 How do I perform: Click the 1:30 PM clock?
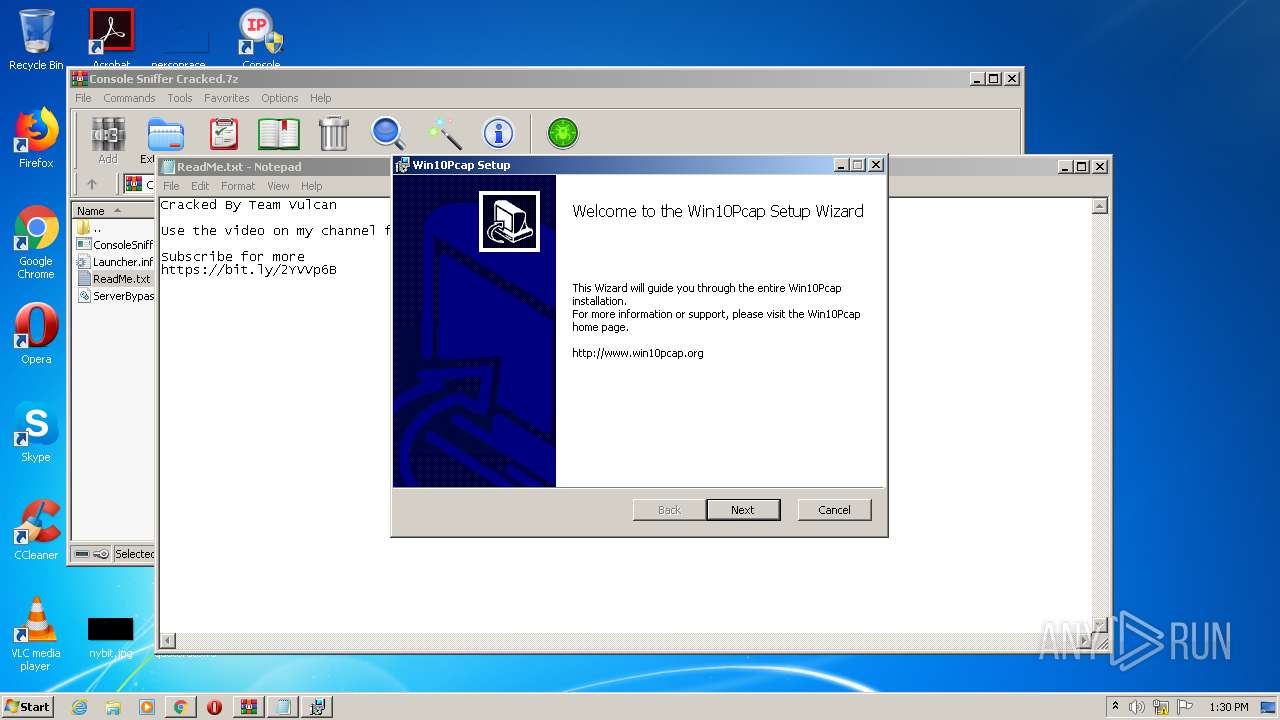tap(1228, 707)
